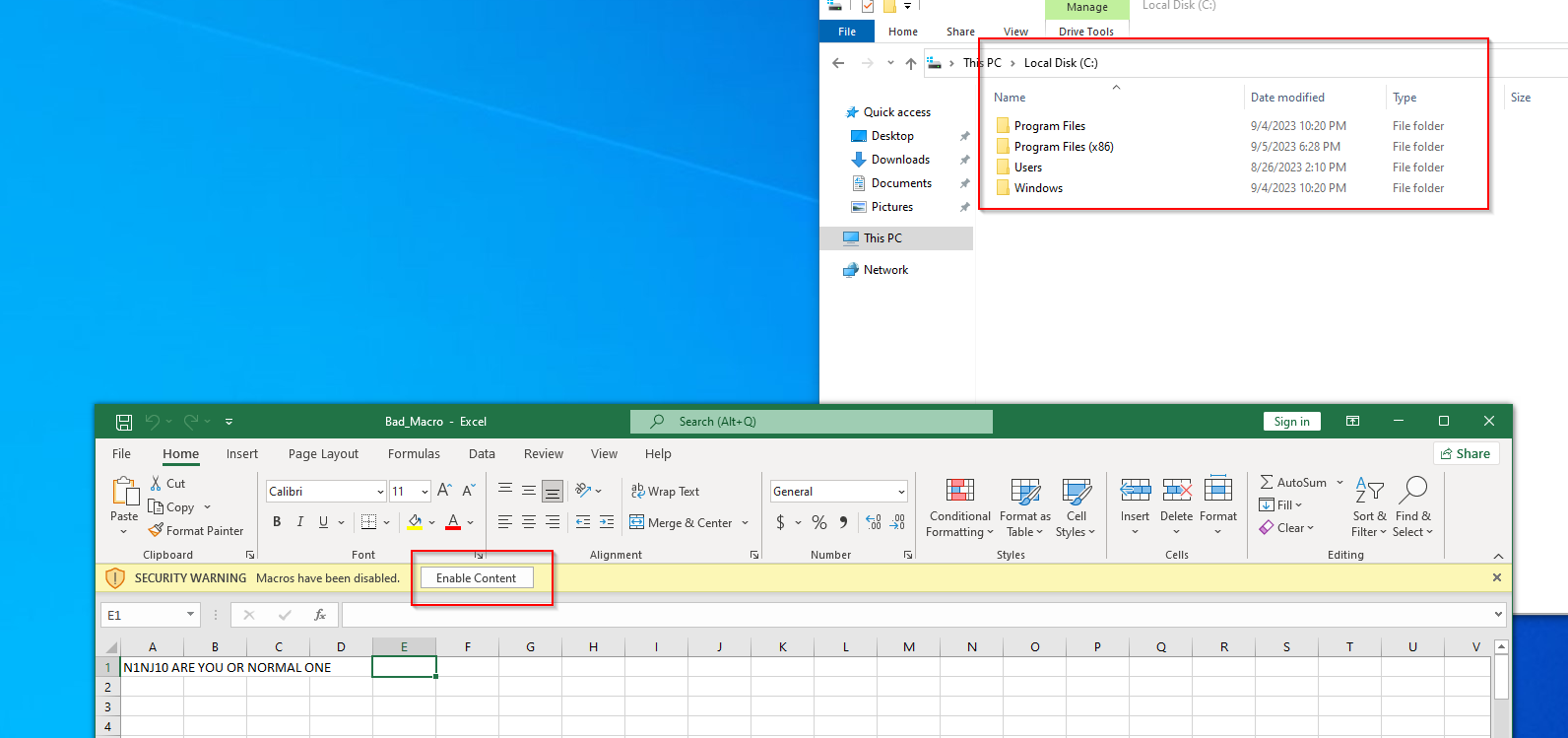Open the Windows folder in Local Disk
This screenshot has width=1568, height=738.
[x=1038, y=188]
